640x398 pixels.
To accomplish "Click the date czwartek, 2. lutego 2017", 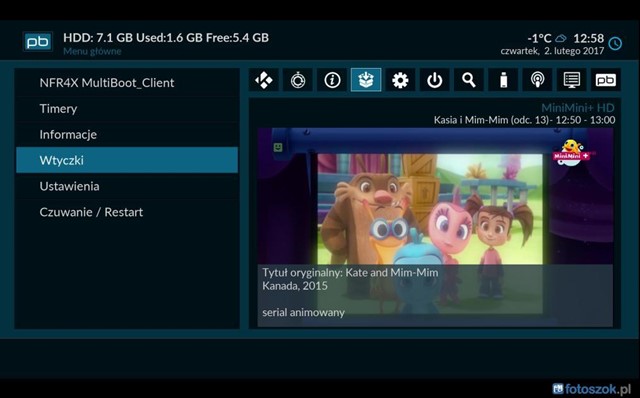I will (x=552, y=51).
